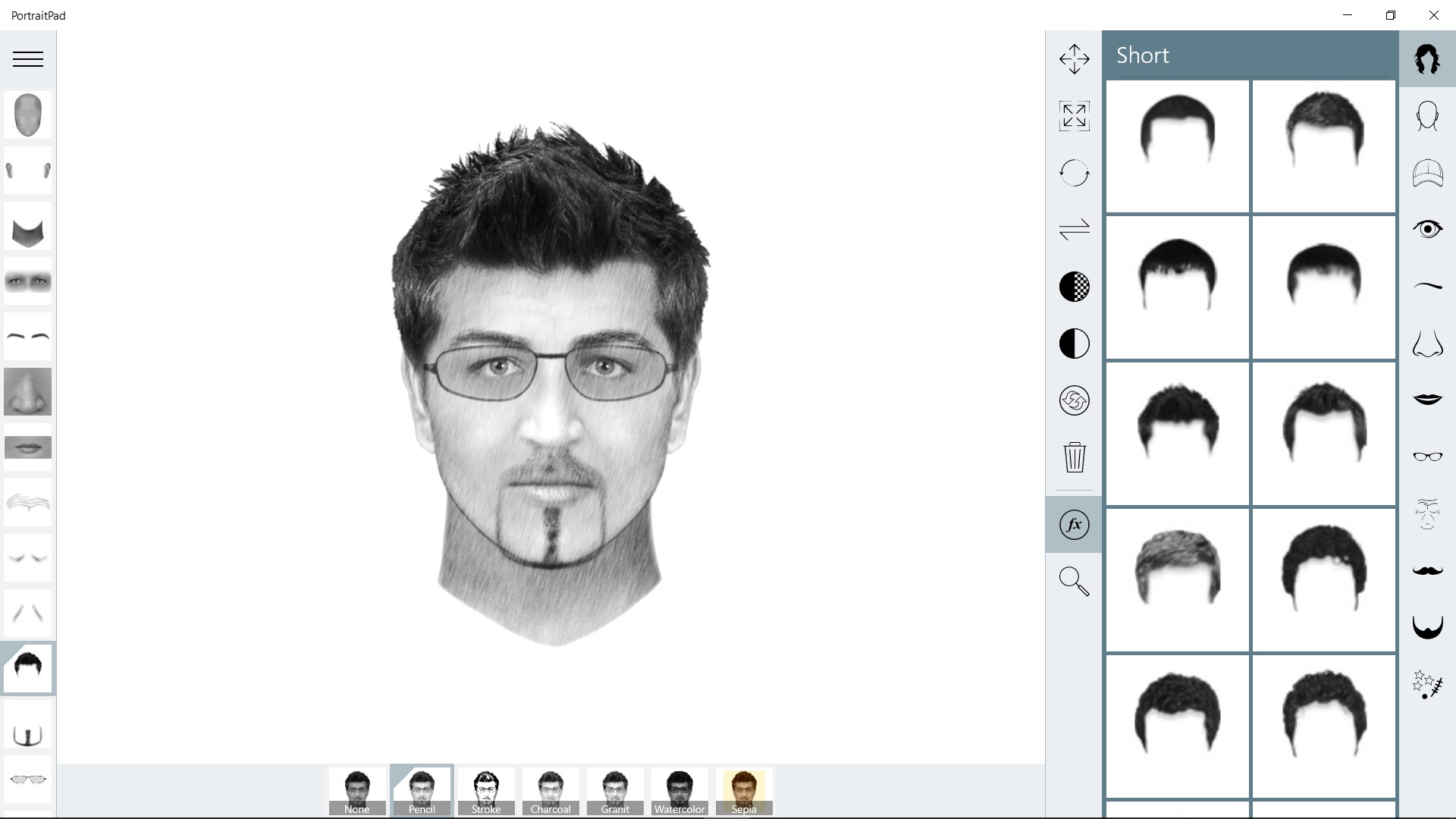The image size is (1456, 819).
Task: Select the move tool arrows icon
Action: click(x=1074, y=59)
